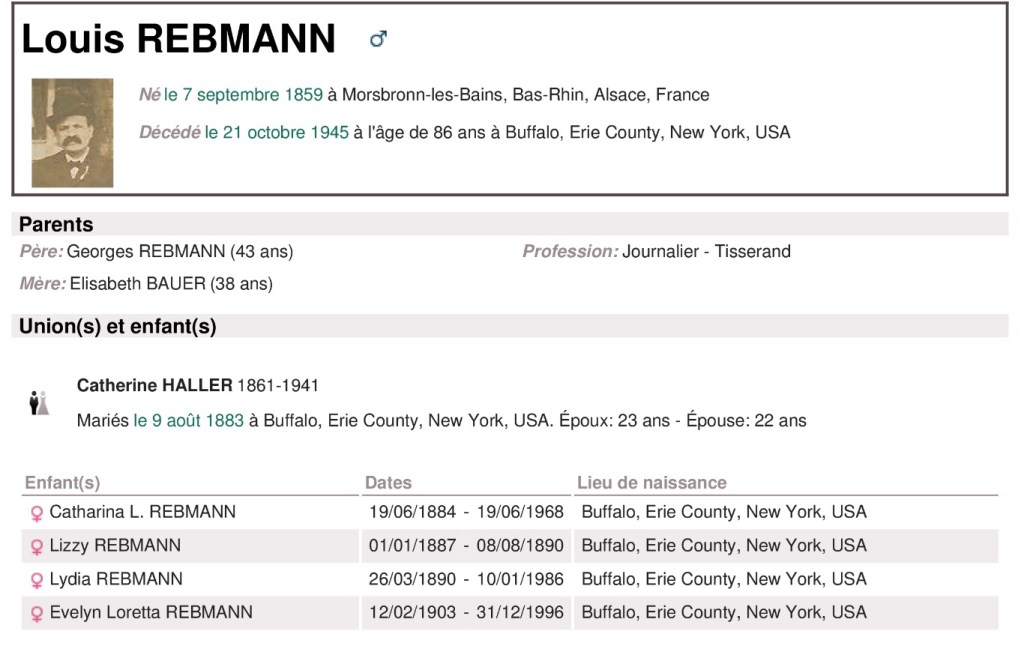Click female icon next to Lydia REBMANN

point(37,580)
